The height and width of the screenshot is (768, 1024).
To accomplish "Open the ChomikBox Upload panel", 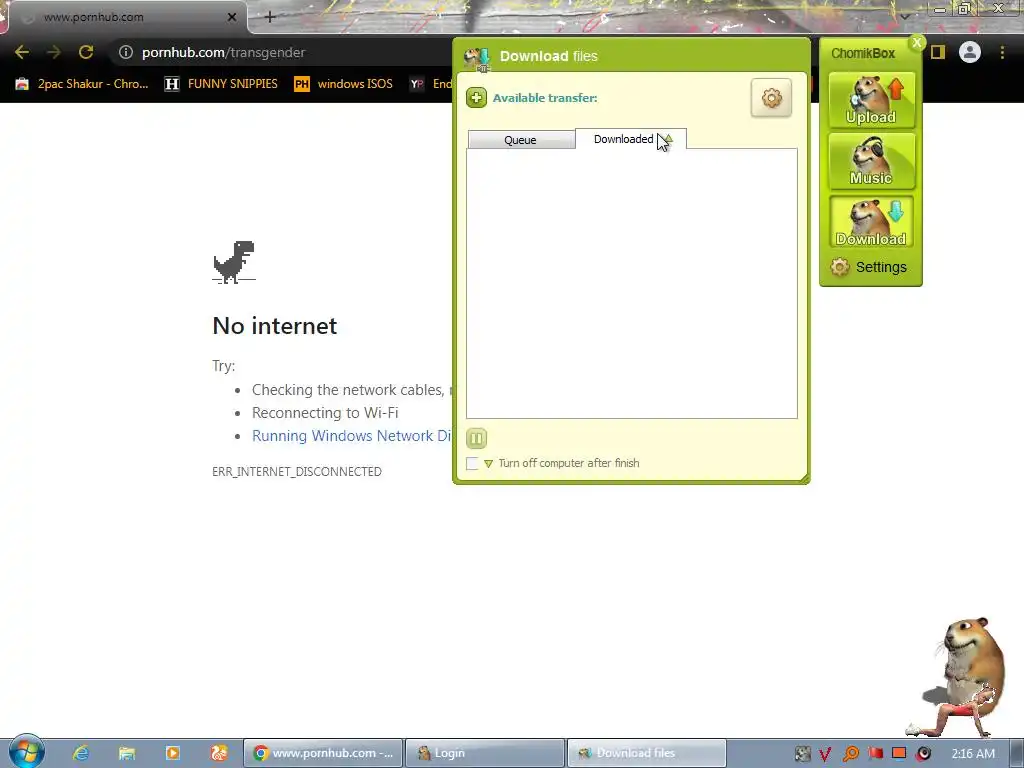I will (871, 100).
